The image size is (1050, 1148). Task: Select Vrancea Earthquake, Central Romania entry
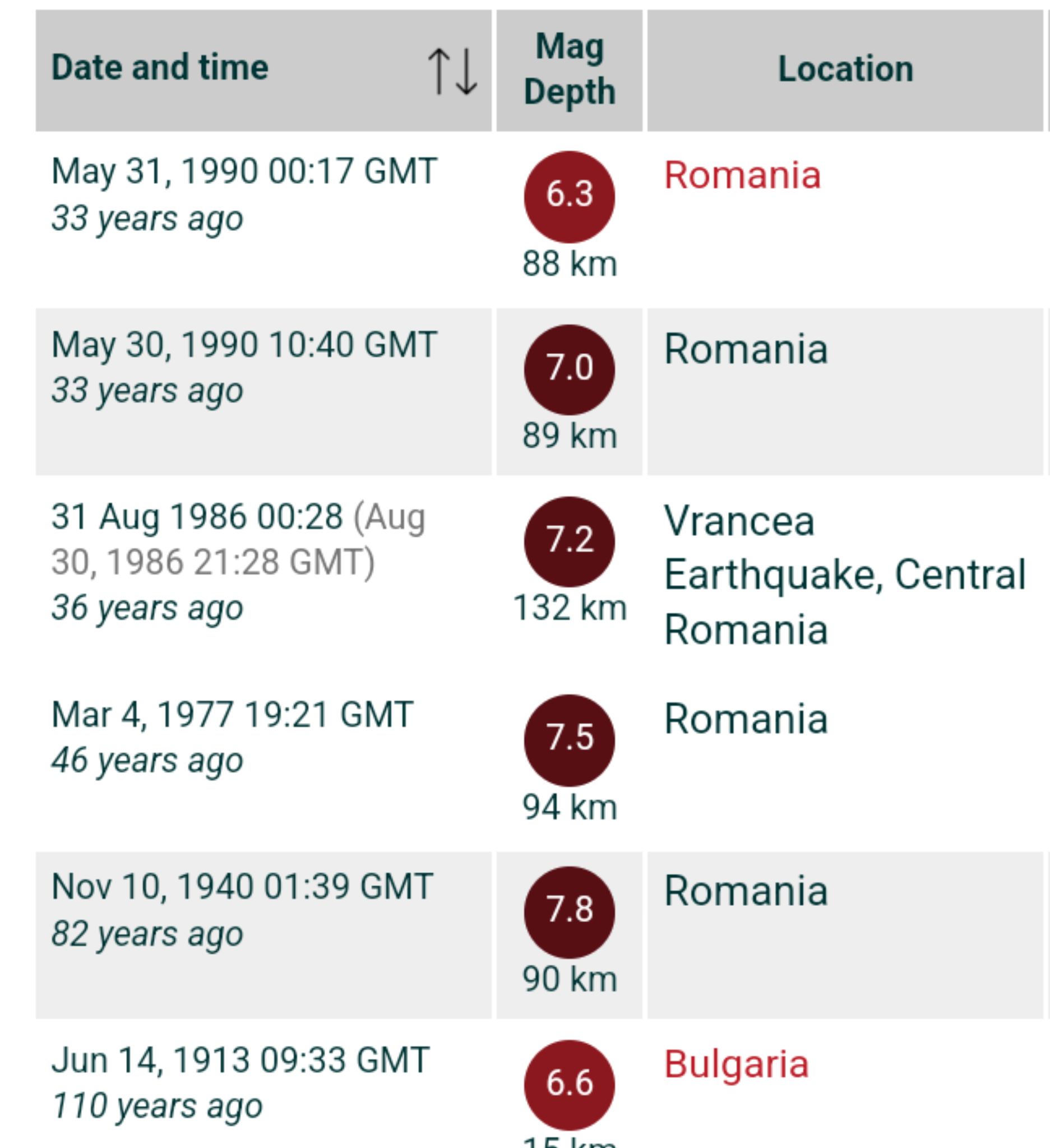[x=845, y=575]
